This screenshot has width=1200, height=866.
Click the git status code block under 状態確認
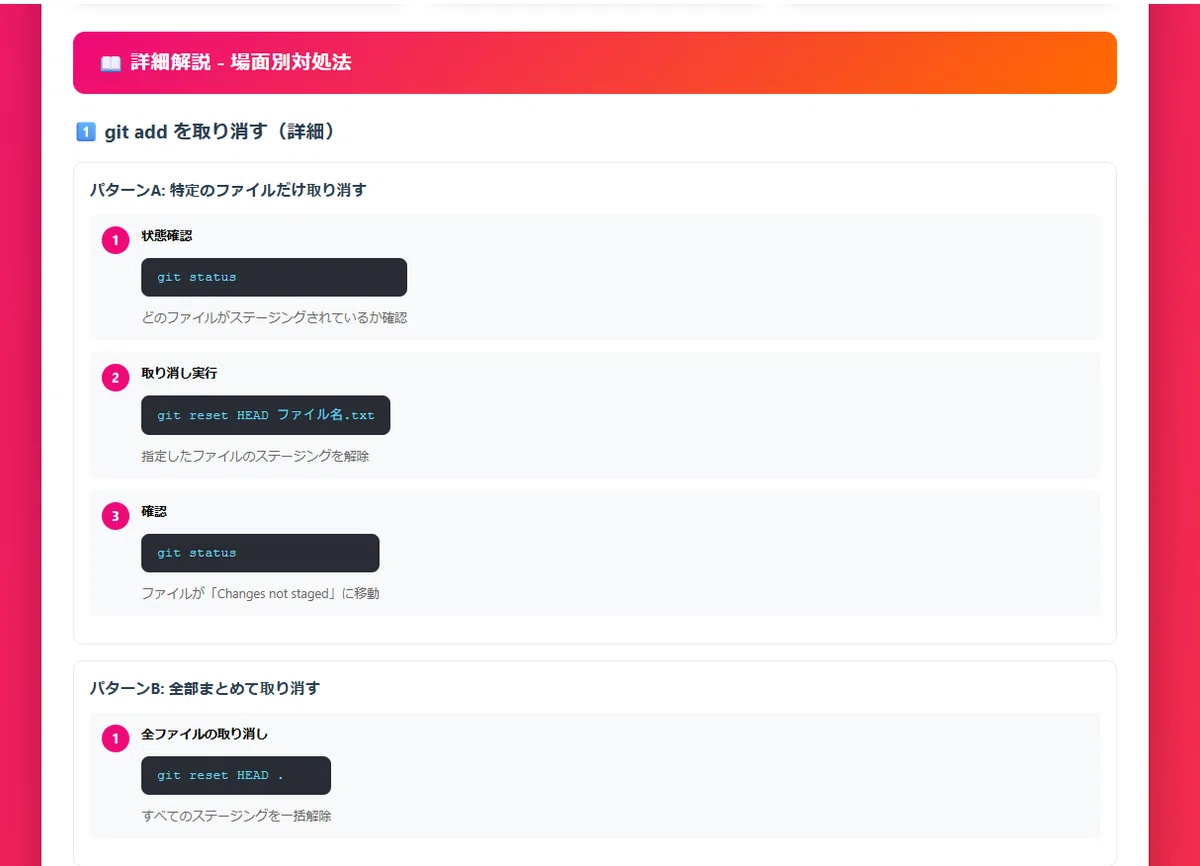[x=274, y=277]
